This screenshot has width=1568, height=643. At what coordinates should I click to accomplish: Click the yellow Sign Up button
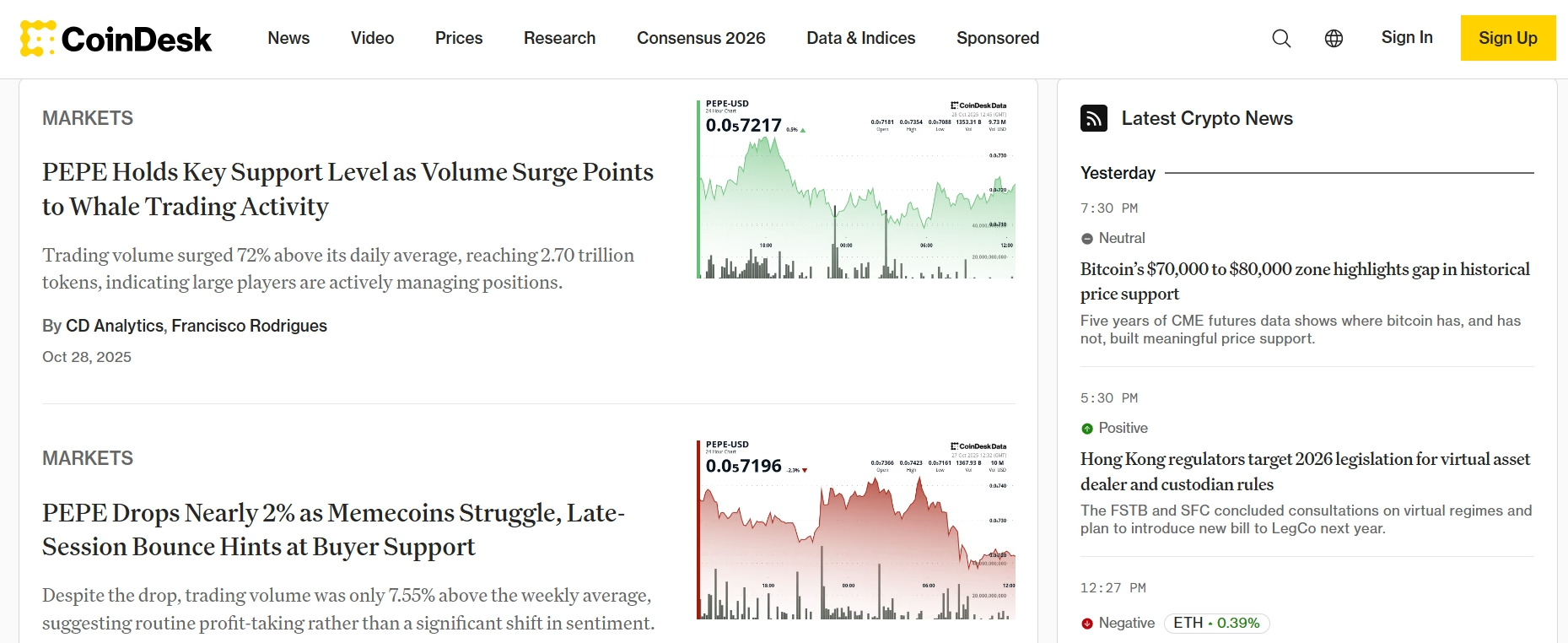(1507, 38)
